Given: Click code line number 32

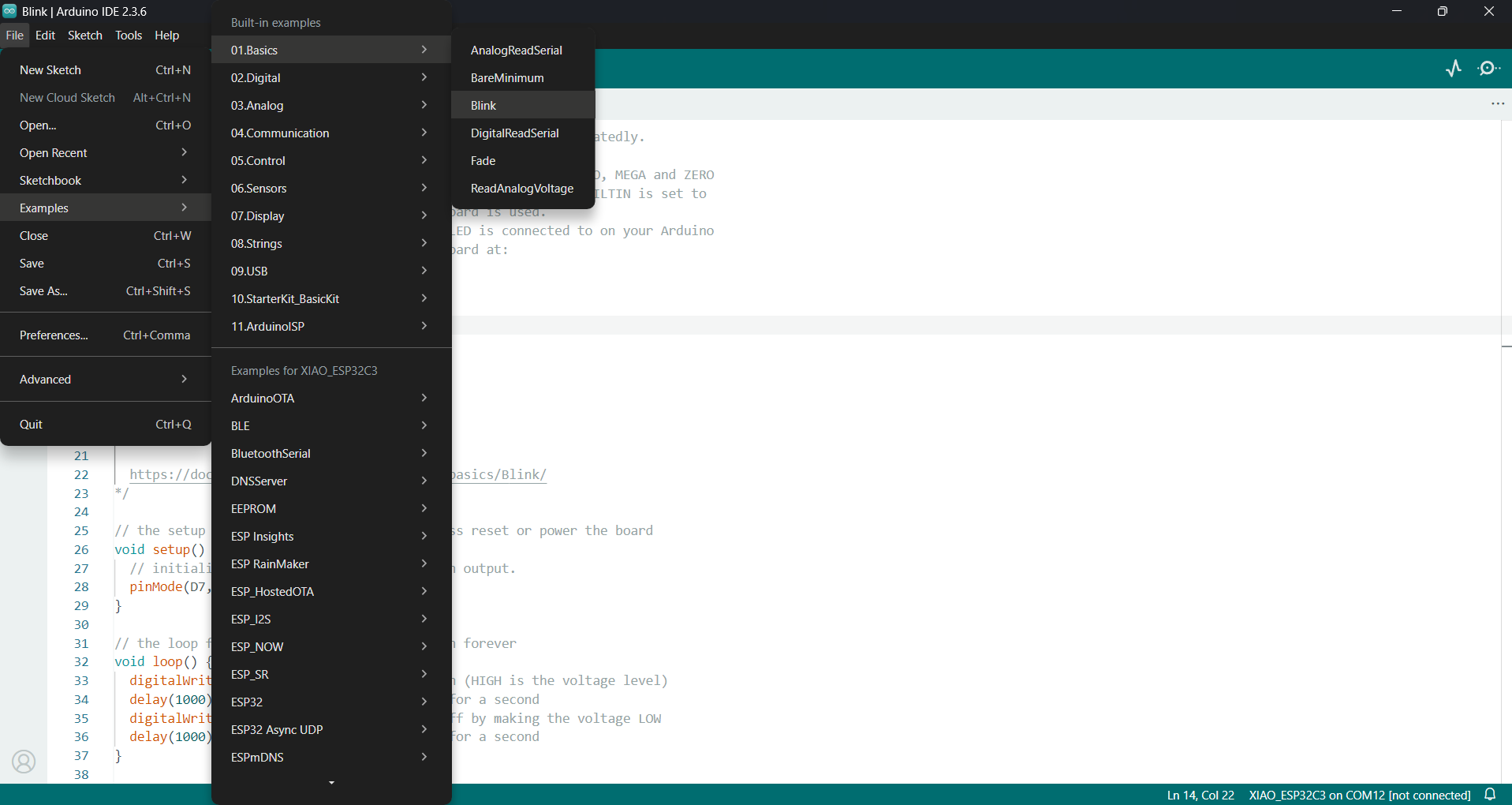Looking at the screenshot, I should [81, 662].
